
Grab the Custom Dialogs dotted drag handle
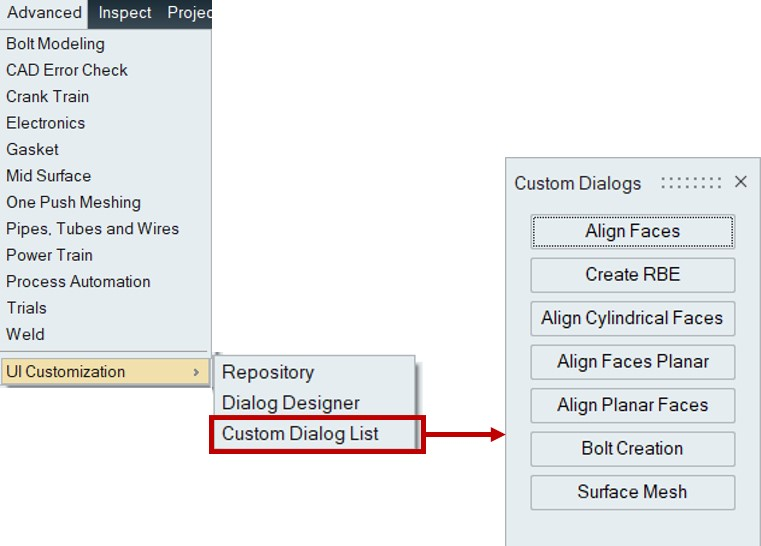(691, 183)
